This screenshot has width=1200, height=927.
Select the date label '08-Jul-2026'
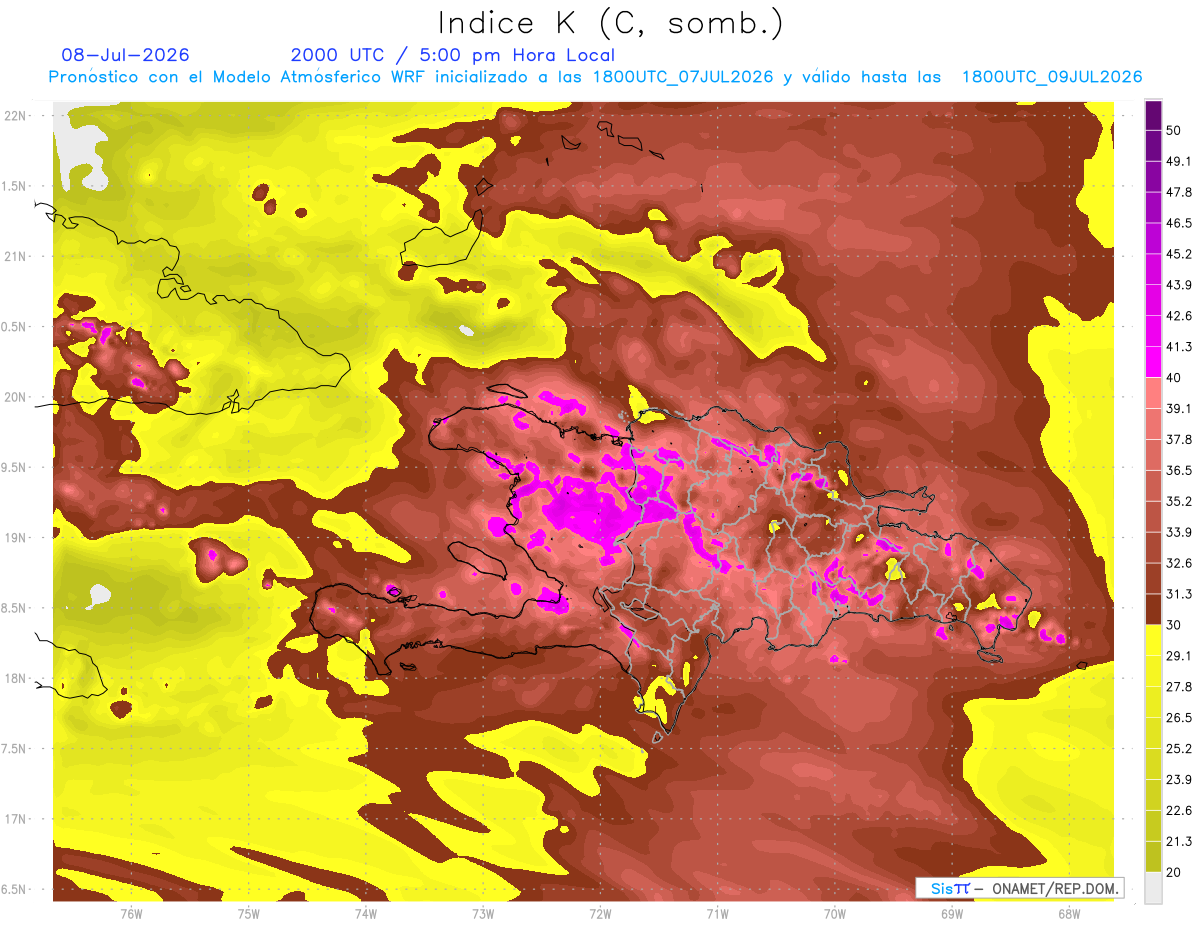[125, 55]
